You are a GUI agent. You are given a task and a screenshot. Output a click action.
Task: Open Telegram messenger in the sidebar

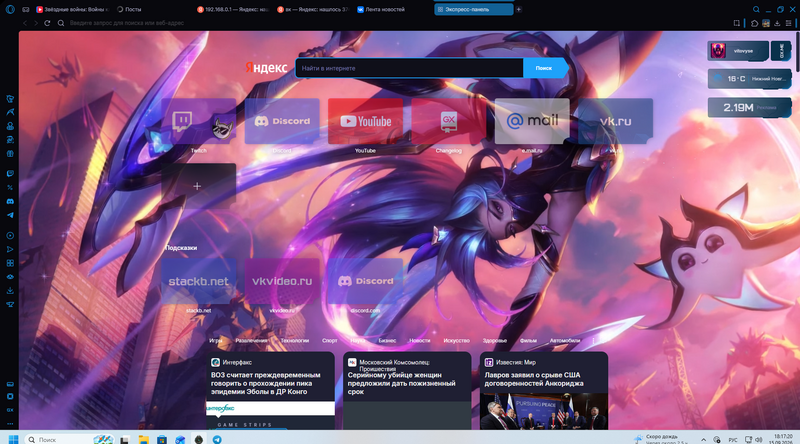click(x=10, y=215)
